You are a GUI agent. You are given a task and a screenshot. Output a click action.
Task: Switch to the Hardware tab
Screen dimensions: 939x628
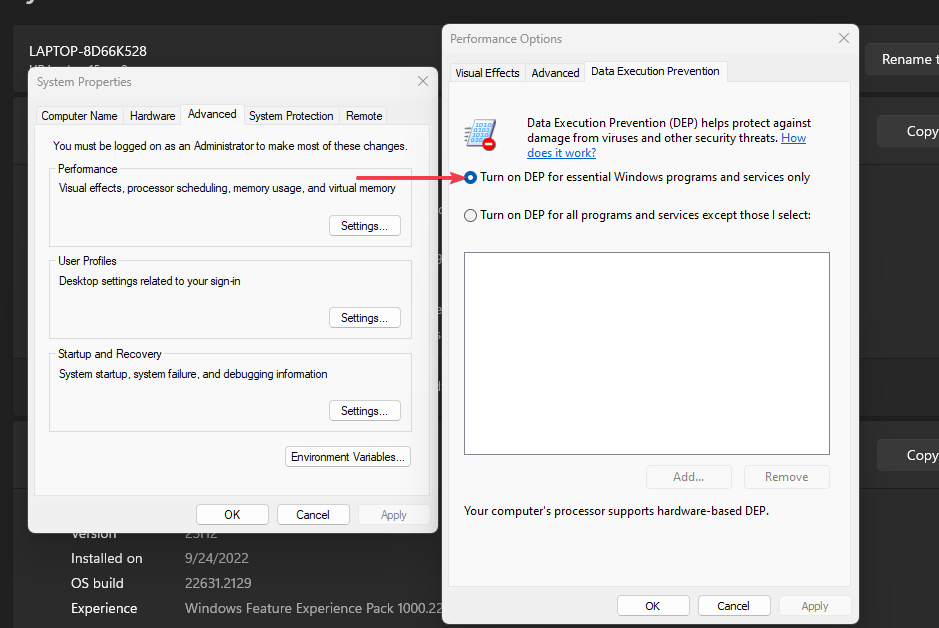(x=152, y=116)
